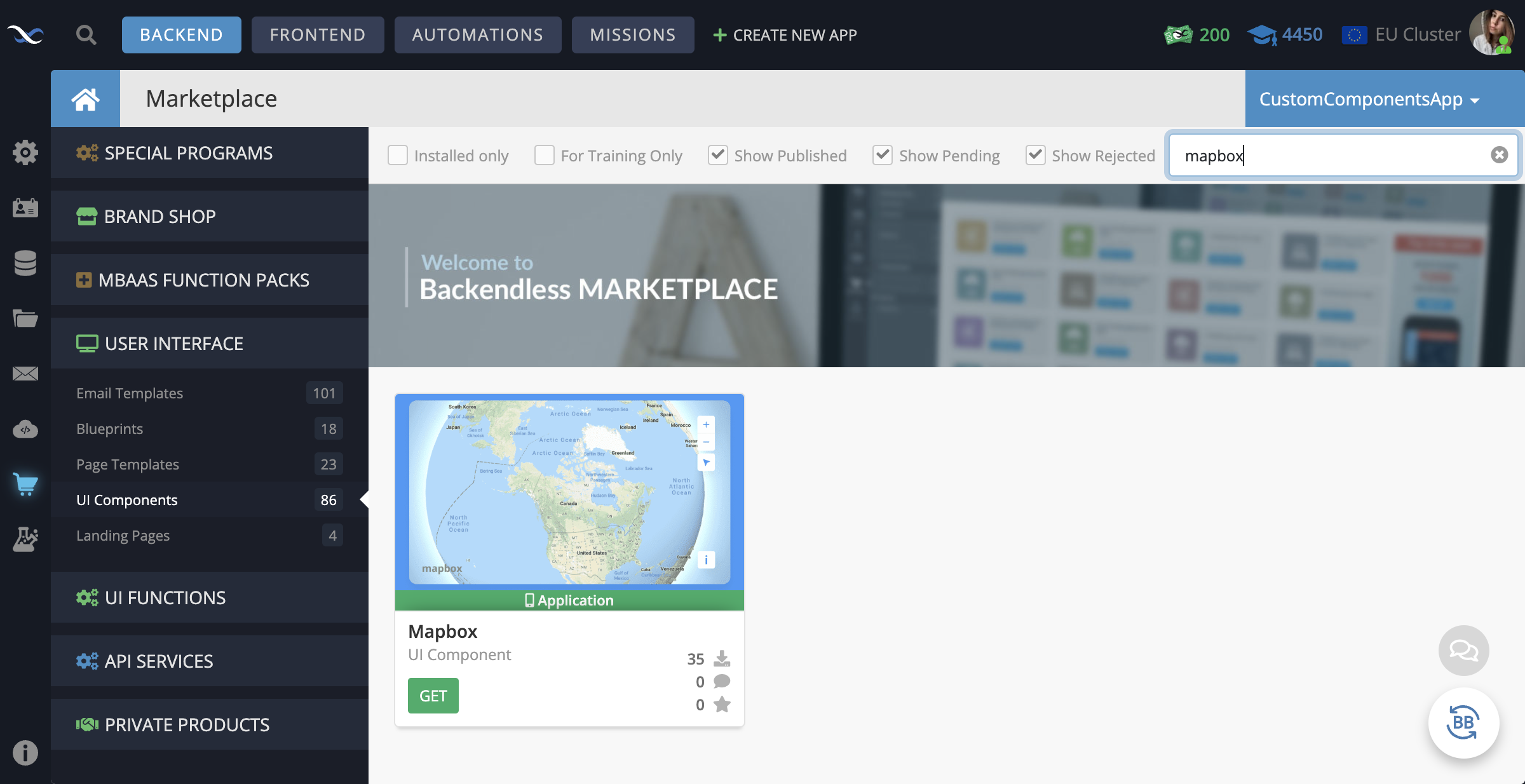Click the Backendless search icon
This screenshot has width=1525, height=784.
pos(85,34)
